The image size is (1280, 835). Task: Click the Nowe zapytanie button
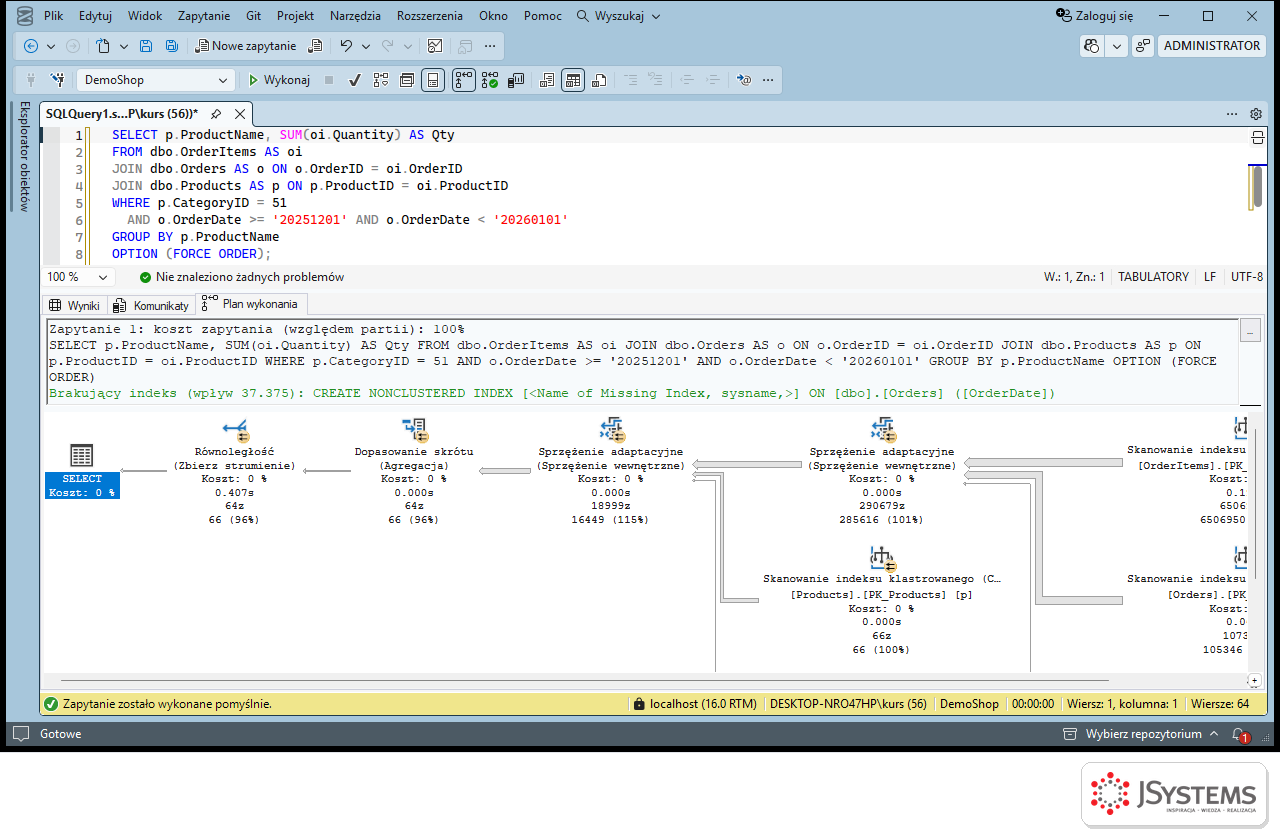click(246, 46)
